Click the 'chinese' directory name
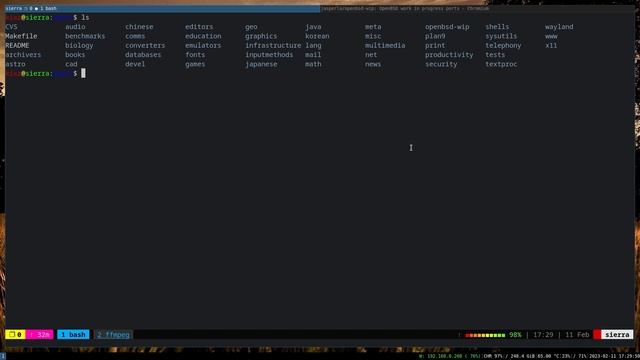This screenshot has height=360, width=640. tap(139, 27)
